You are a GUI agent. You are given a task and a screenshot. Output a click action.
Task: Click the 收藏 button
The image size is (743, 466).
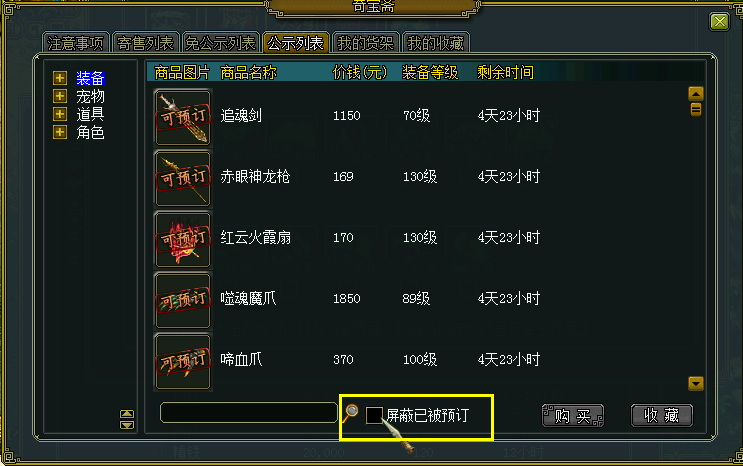[x=661, y=416]
